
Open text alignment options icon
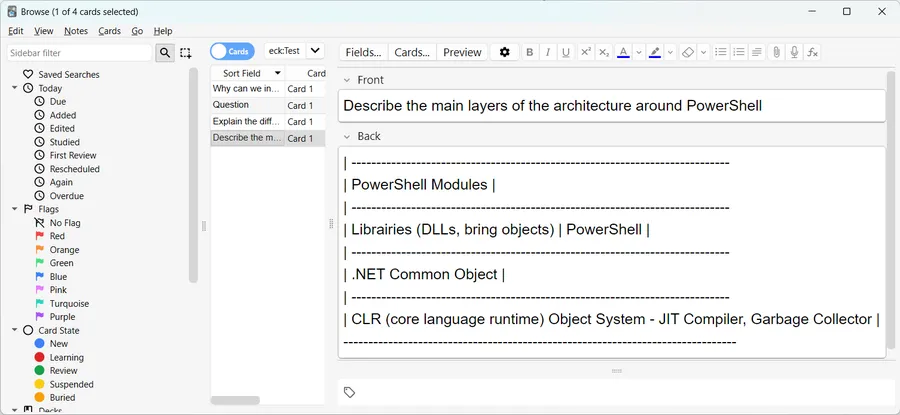[x=757, y=52]
